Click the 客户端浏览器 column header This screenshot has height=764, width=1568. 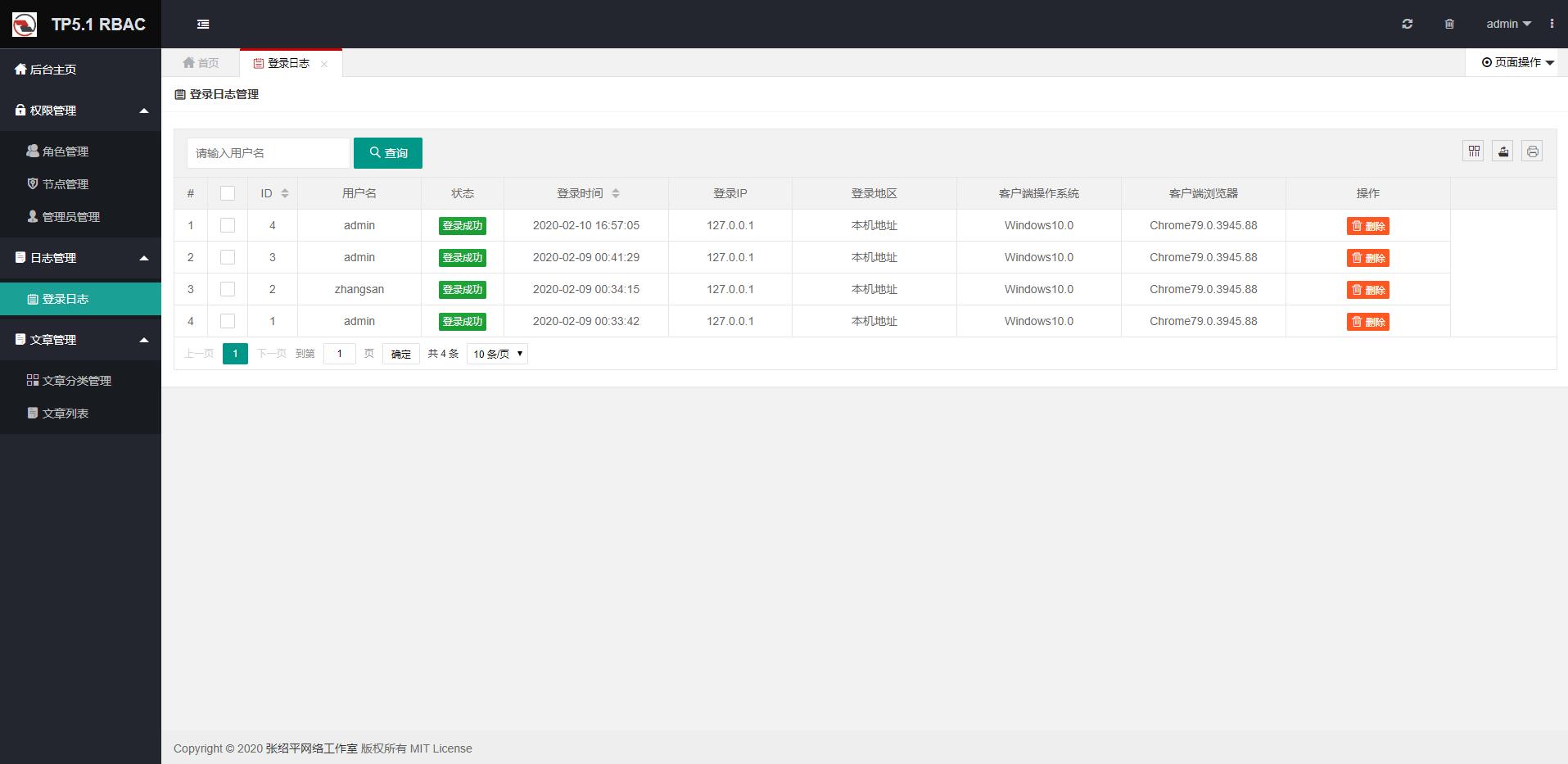click(x=1204, y=193)
